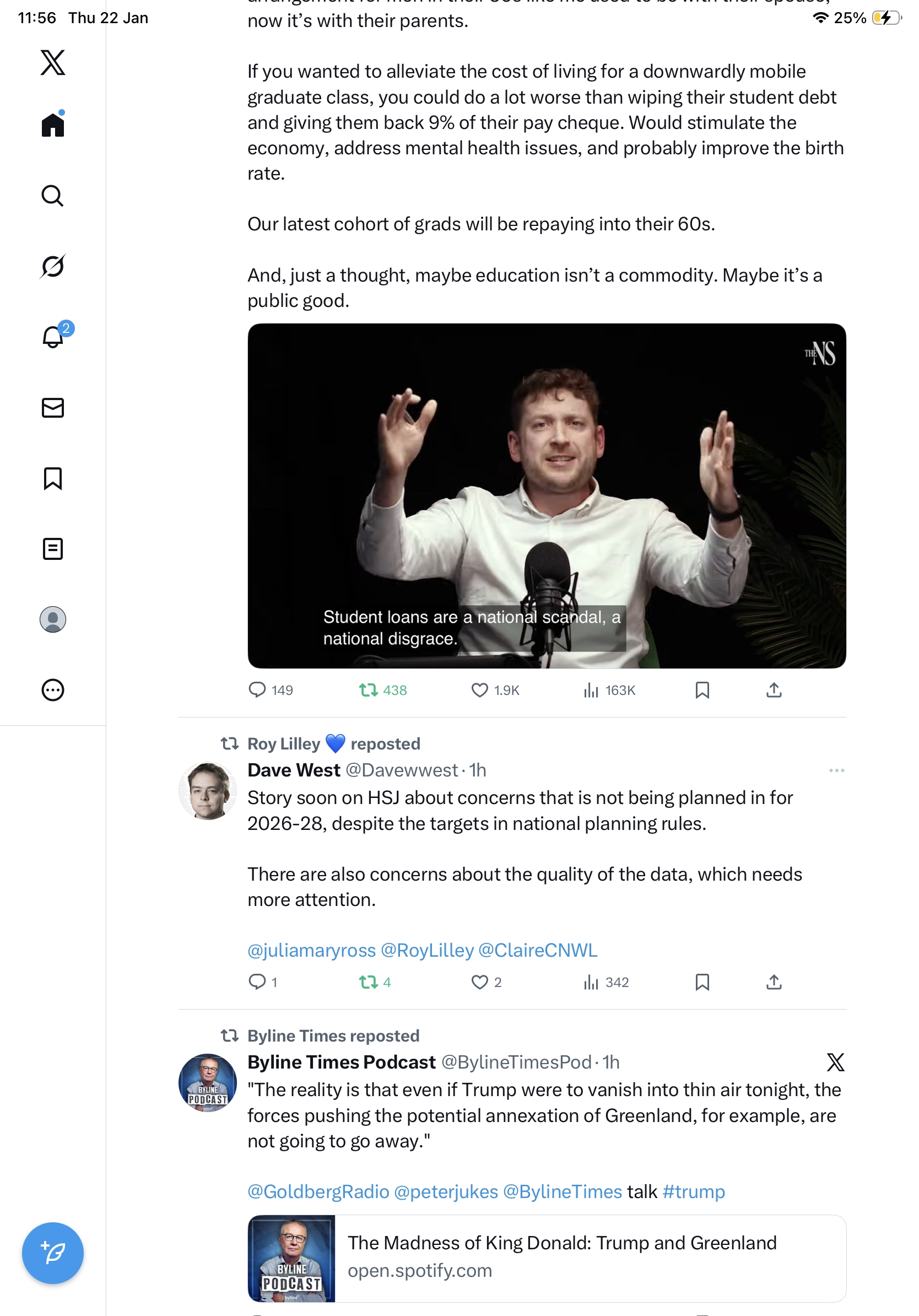Viewport: 919px width, 1316px height.
Task: Undo repost on Dave West's post
Action: pos(368,982)
